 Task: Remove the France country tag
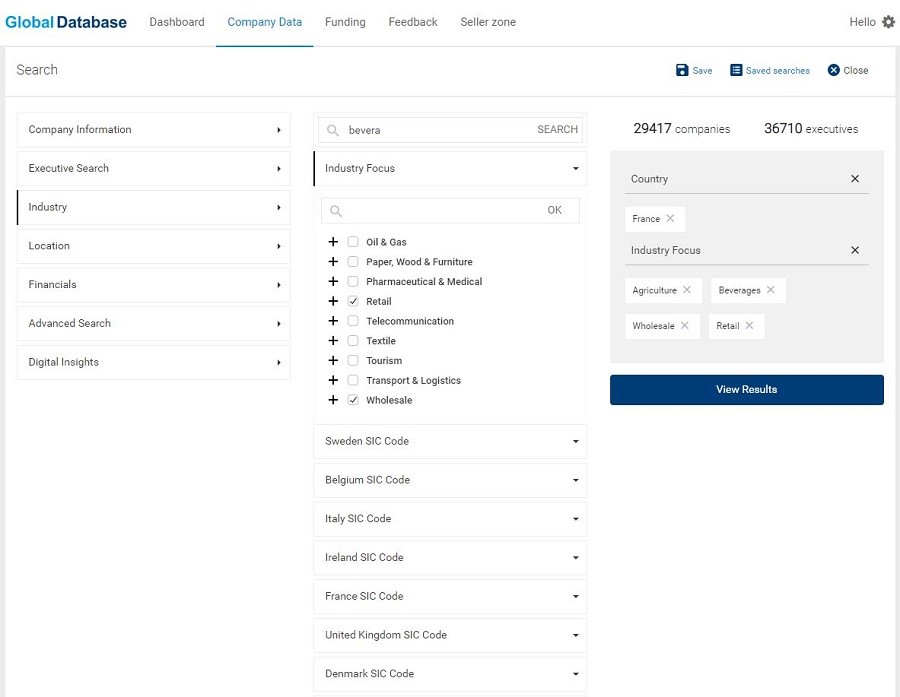coord(670,218)
